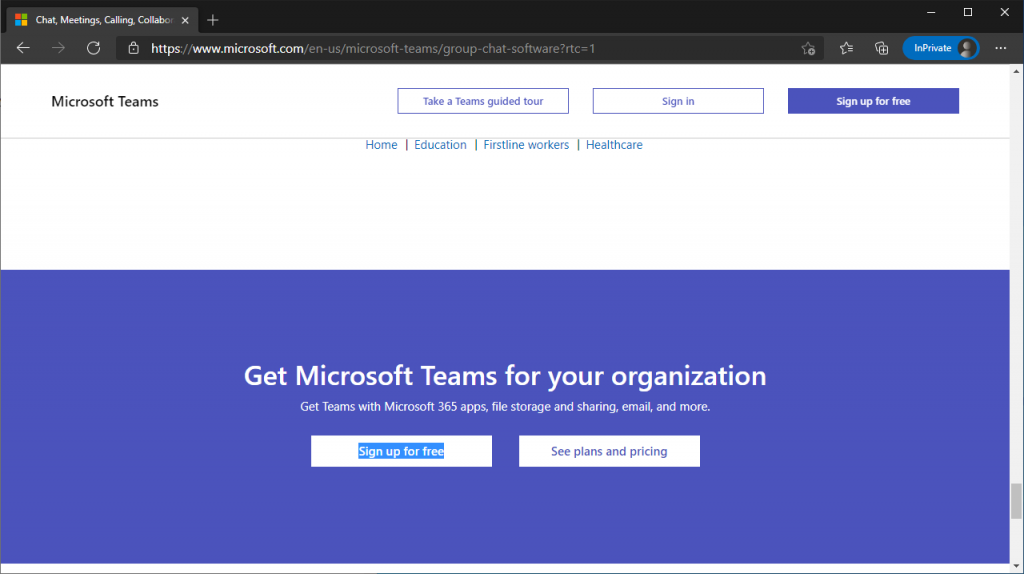Click highlighted Sign up for free in banner
The height and width of the screenshot is (574, 1024).
pos(401,451)
